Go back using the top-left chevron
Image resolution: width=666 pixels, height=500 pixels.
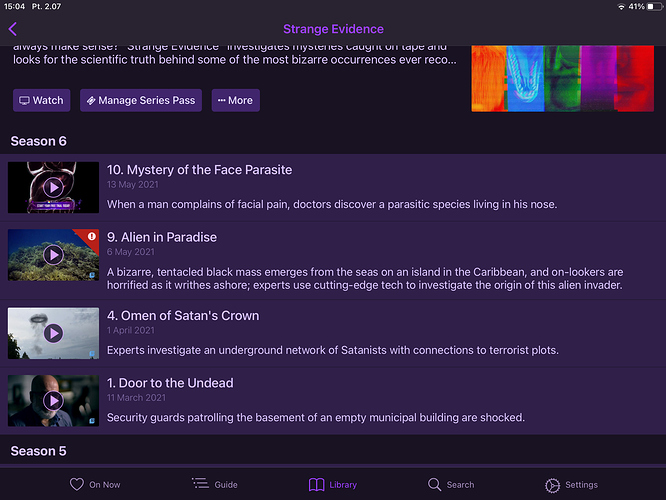(x=13, y=29)
